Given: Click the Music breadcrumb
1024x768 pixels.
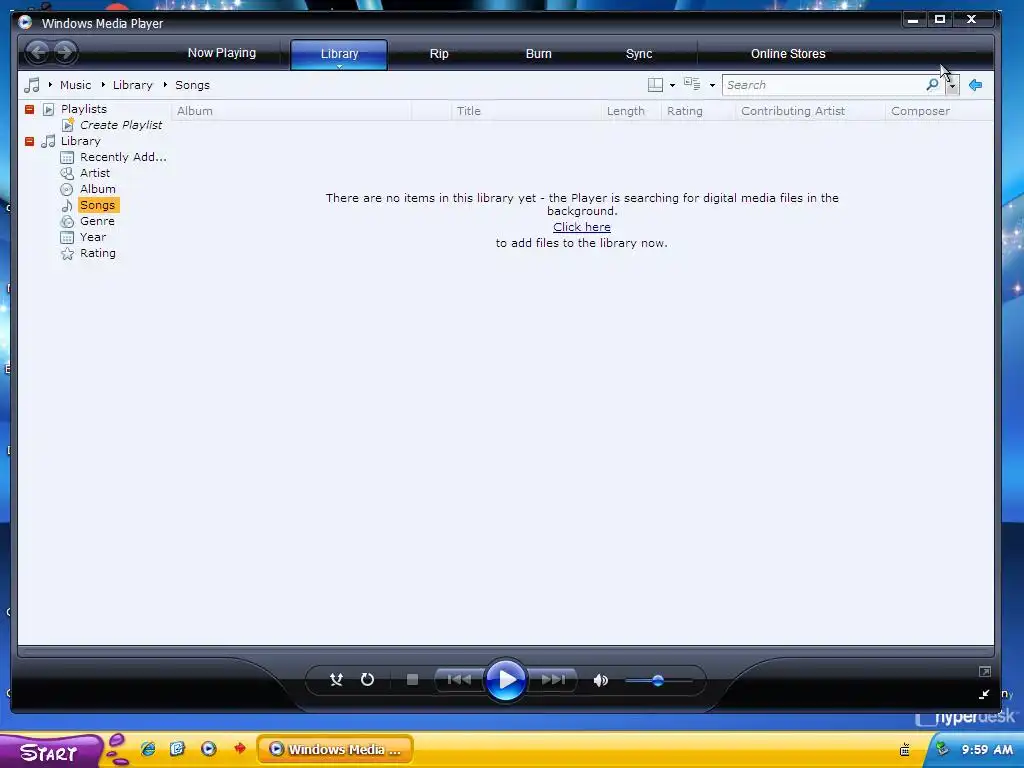Looking at the screenshot, I should (76, 85).
